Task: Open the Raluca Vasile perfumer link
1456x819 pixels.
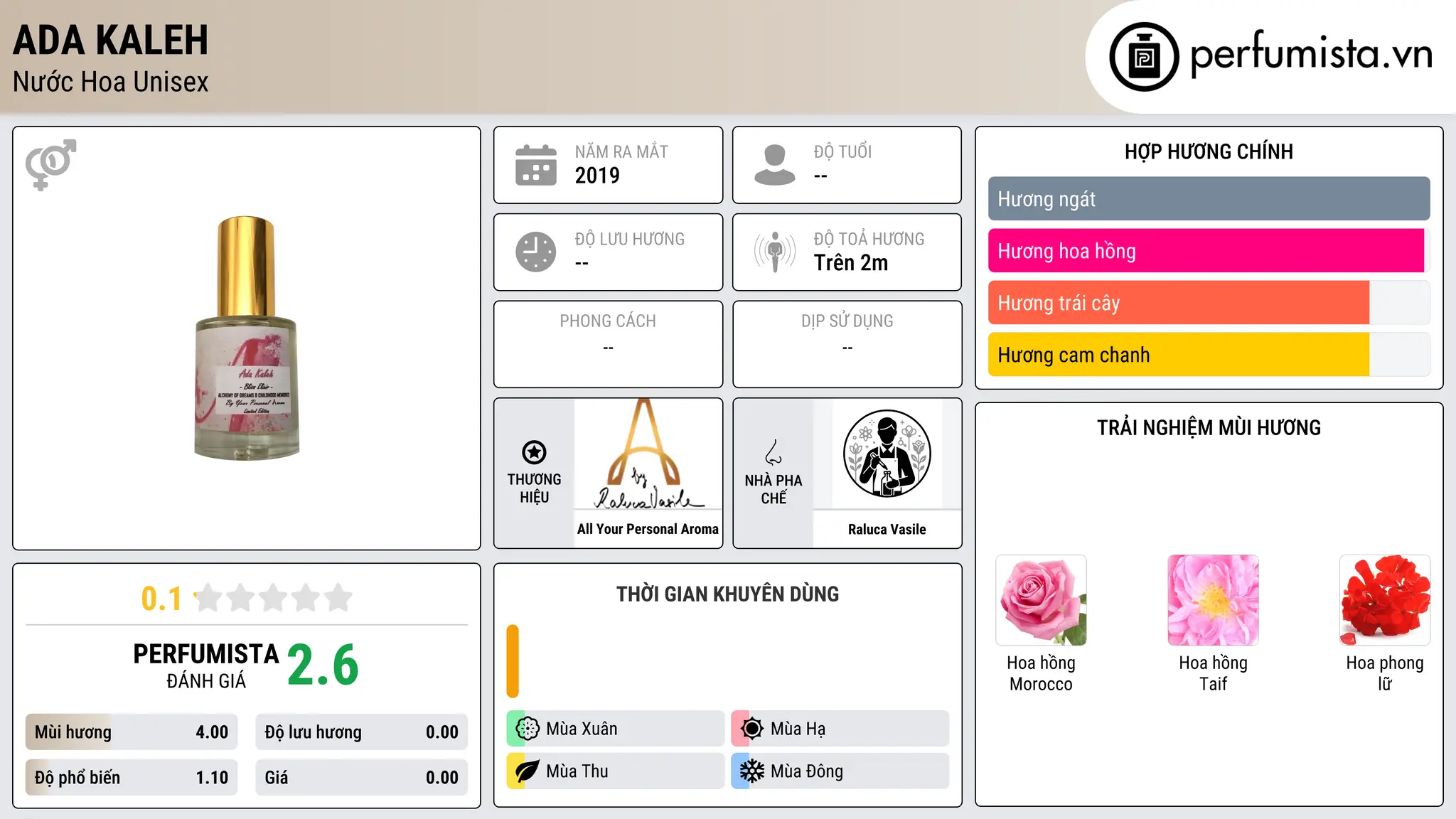Action: pyautogui.click(x=887, y=530)
